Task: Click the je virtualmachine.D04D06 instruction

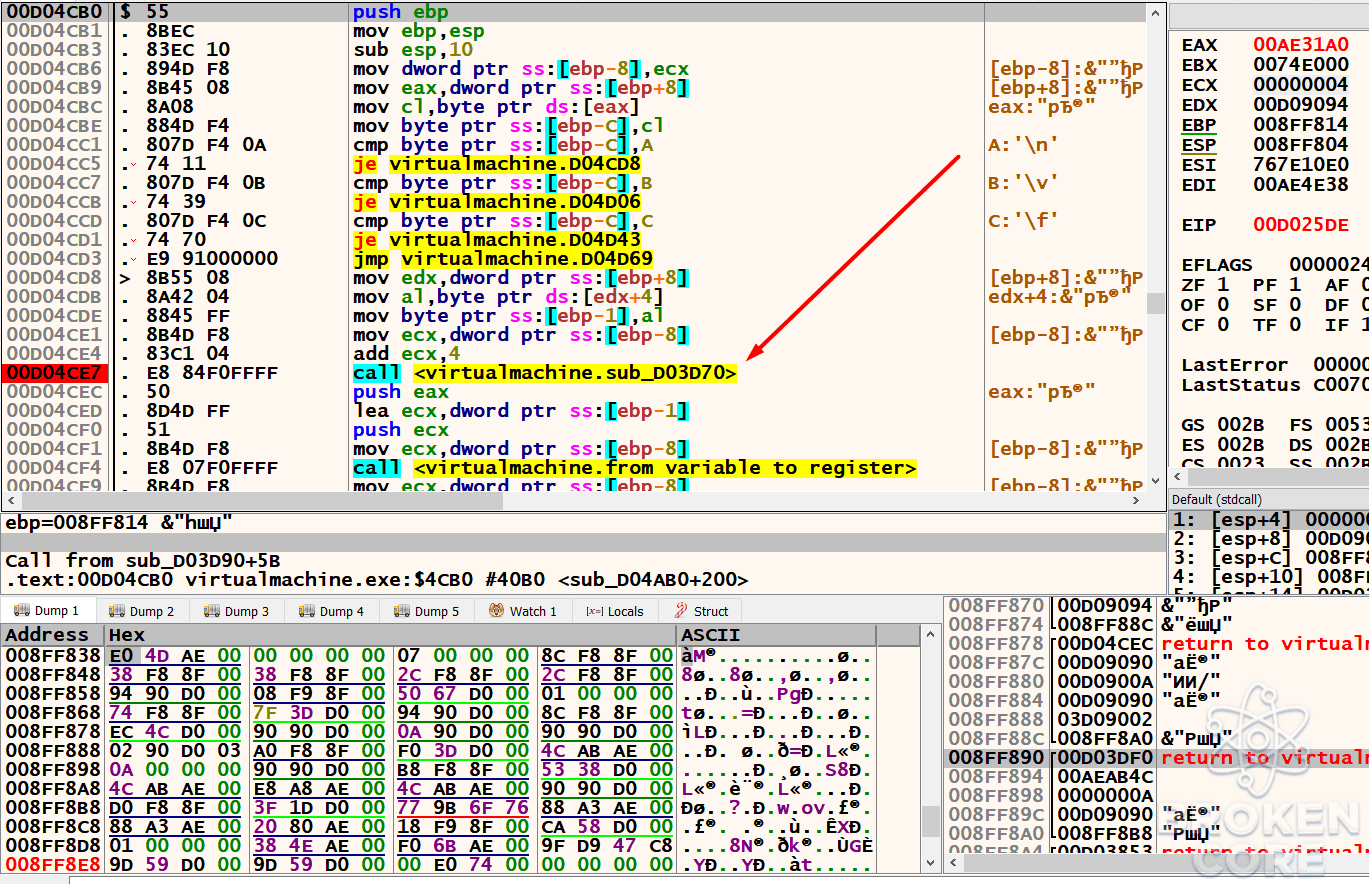Action: [497, 202]
